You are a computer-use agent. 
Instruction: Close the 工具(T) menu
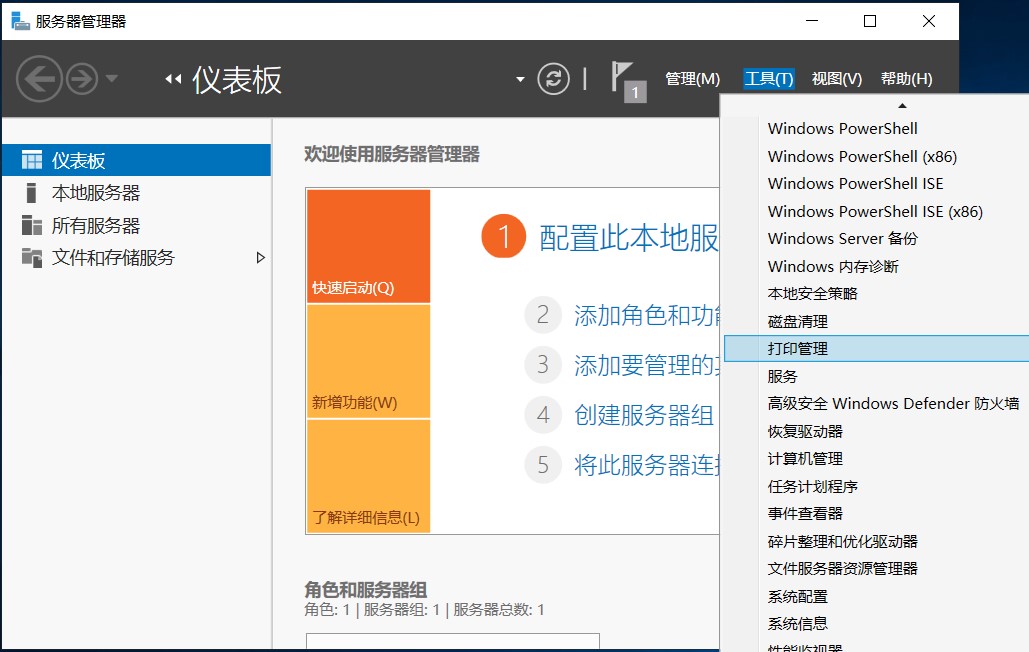768,79
